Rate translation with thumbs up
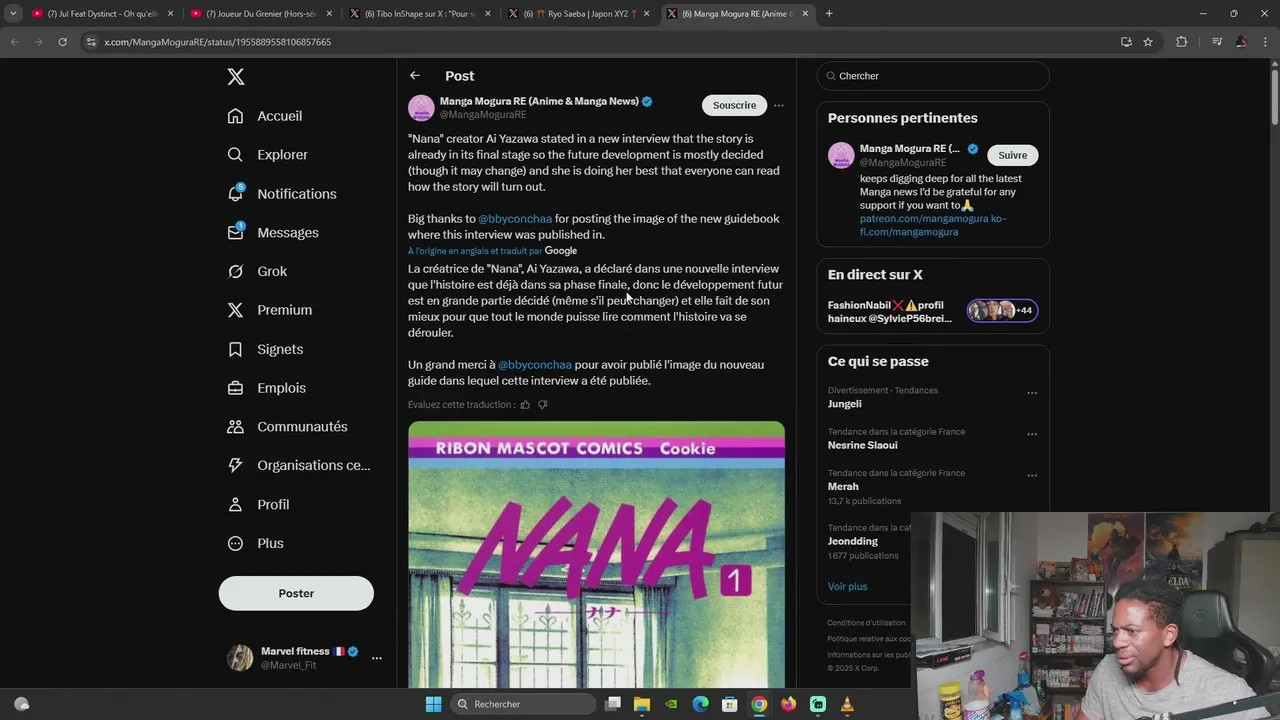 pos(525,405)
